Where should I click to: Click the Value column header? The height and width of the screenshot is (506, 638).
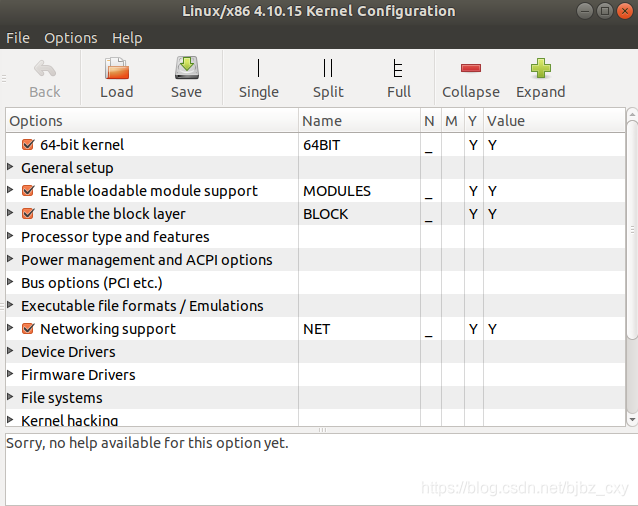(x=554, y=121)
